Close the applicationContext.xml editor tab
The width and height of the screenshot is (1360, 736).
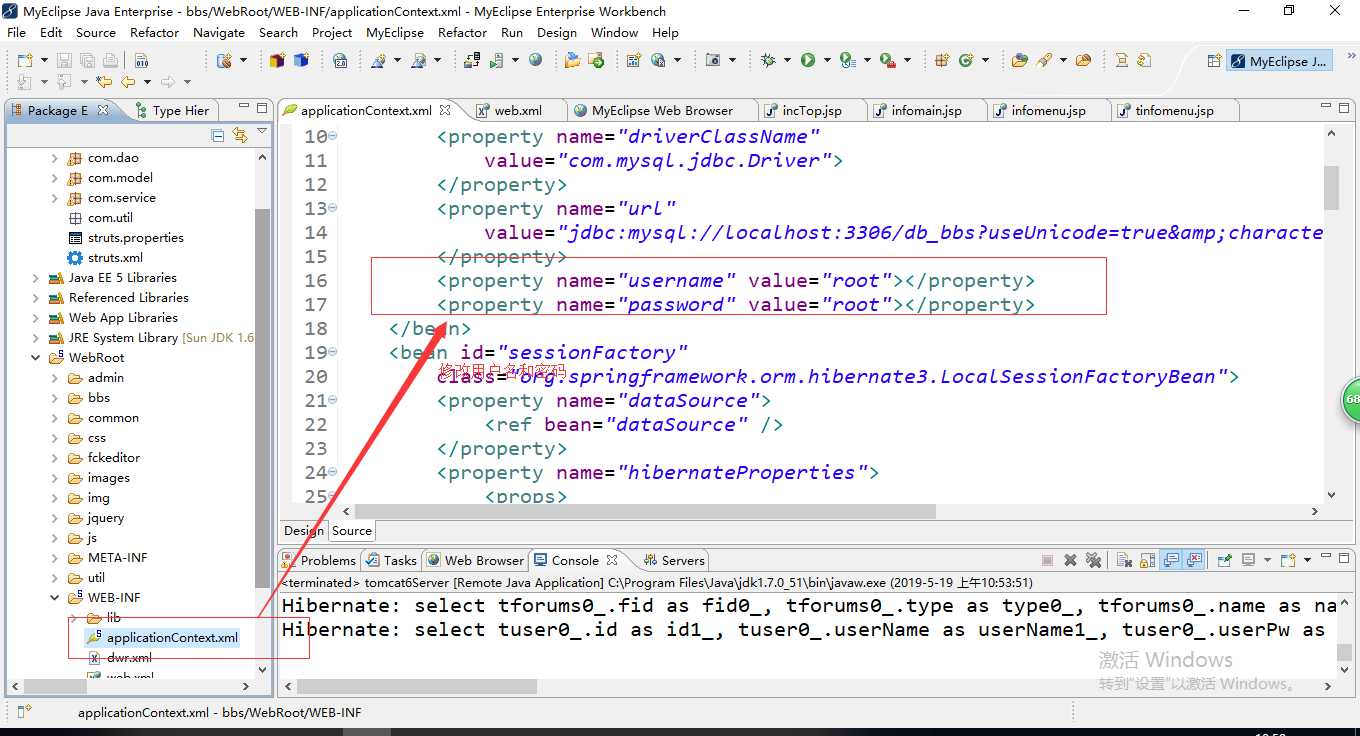[446, 110]
